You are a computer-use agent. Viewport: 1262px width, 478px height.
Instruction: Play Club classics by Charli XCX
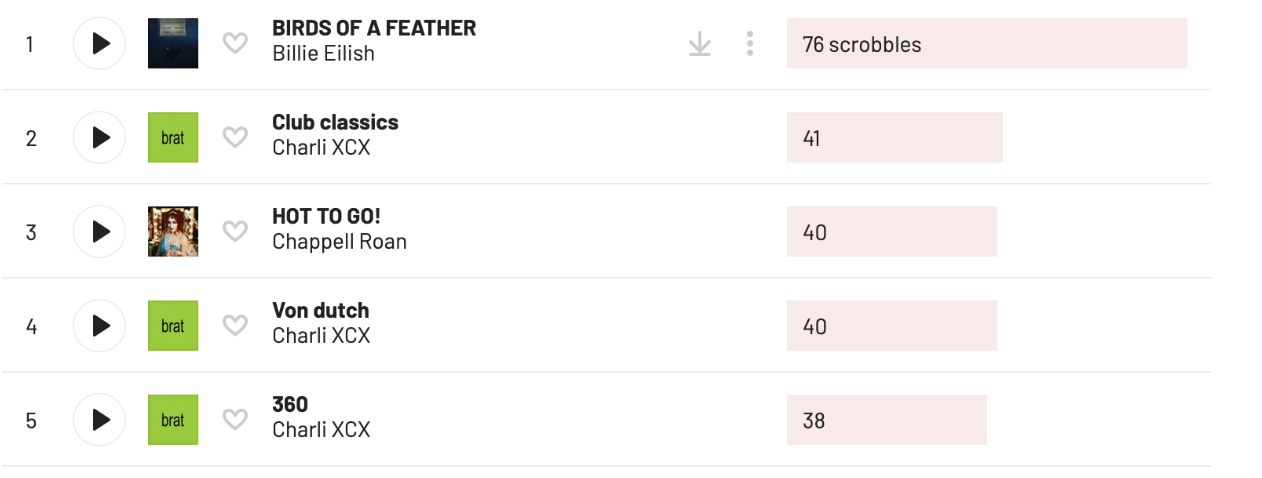click(x=100, y=137)
